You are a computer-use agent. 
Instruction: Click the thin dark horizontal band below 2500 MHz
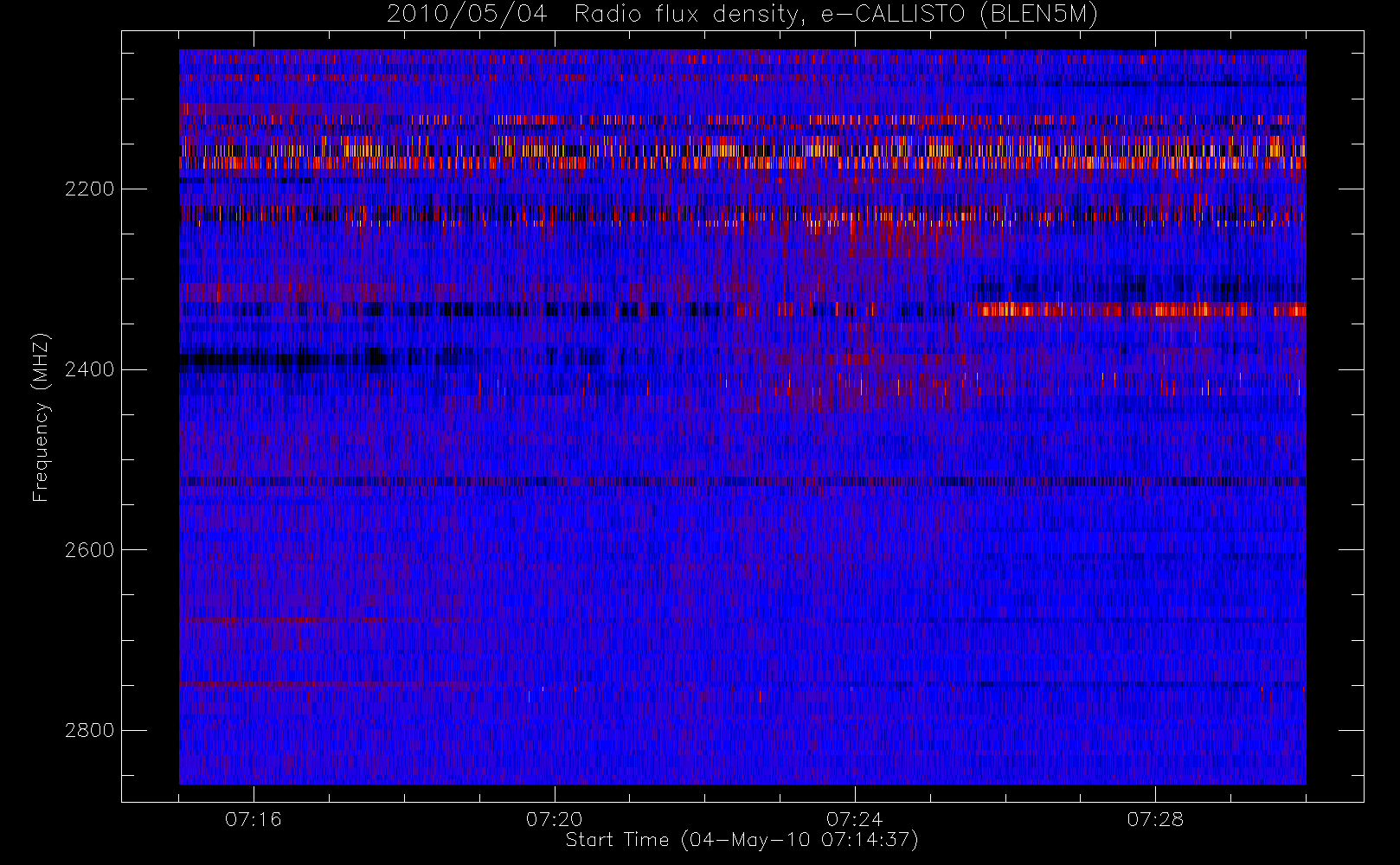(742, 481)
